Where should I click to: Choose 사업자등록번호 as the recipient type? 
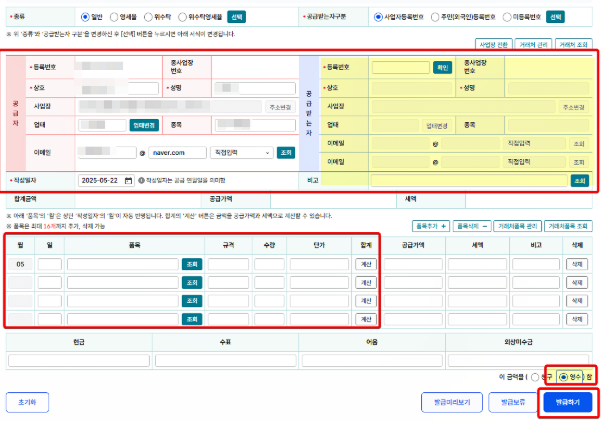tap(378, 17)
